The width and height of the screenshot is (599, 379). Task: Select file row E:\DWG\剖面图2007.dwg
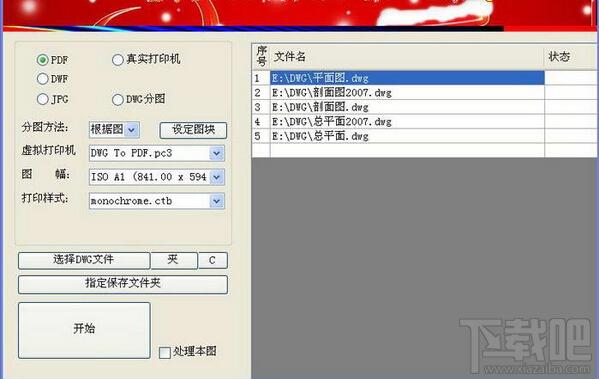click(407, 92)
